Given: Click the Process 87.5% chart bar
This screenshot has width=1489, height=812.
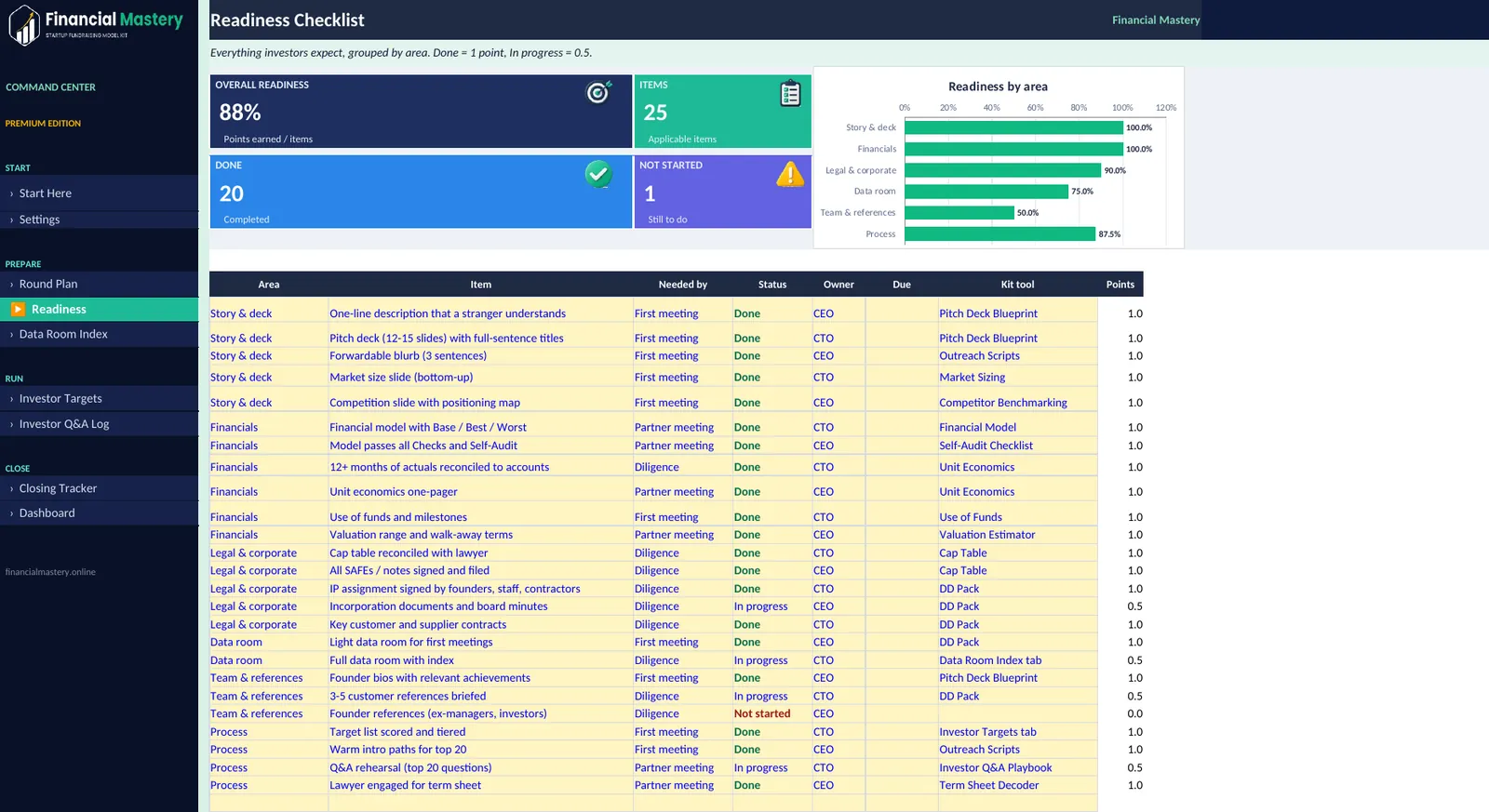Looking at the screenshot, I should coord(999,234).
